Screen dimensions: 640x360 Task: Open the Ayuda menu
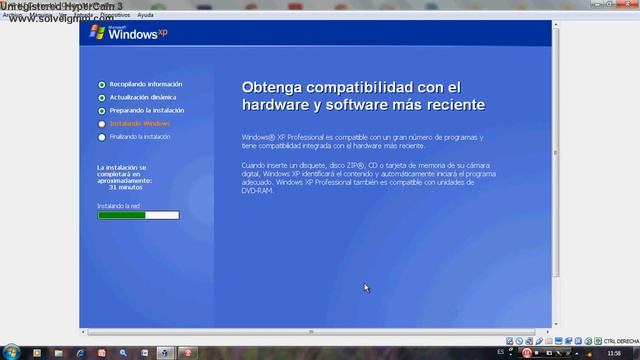tap(145, 15)
